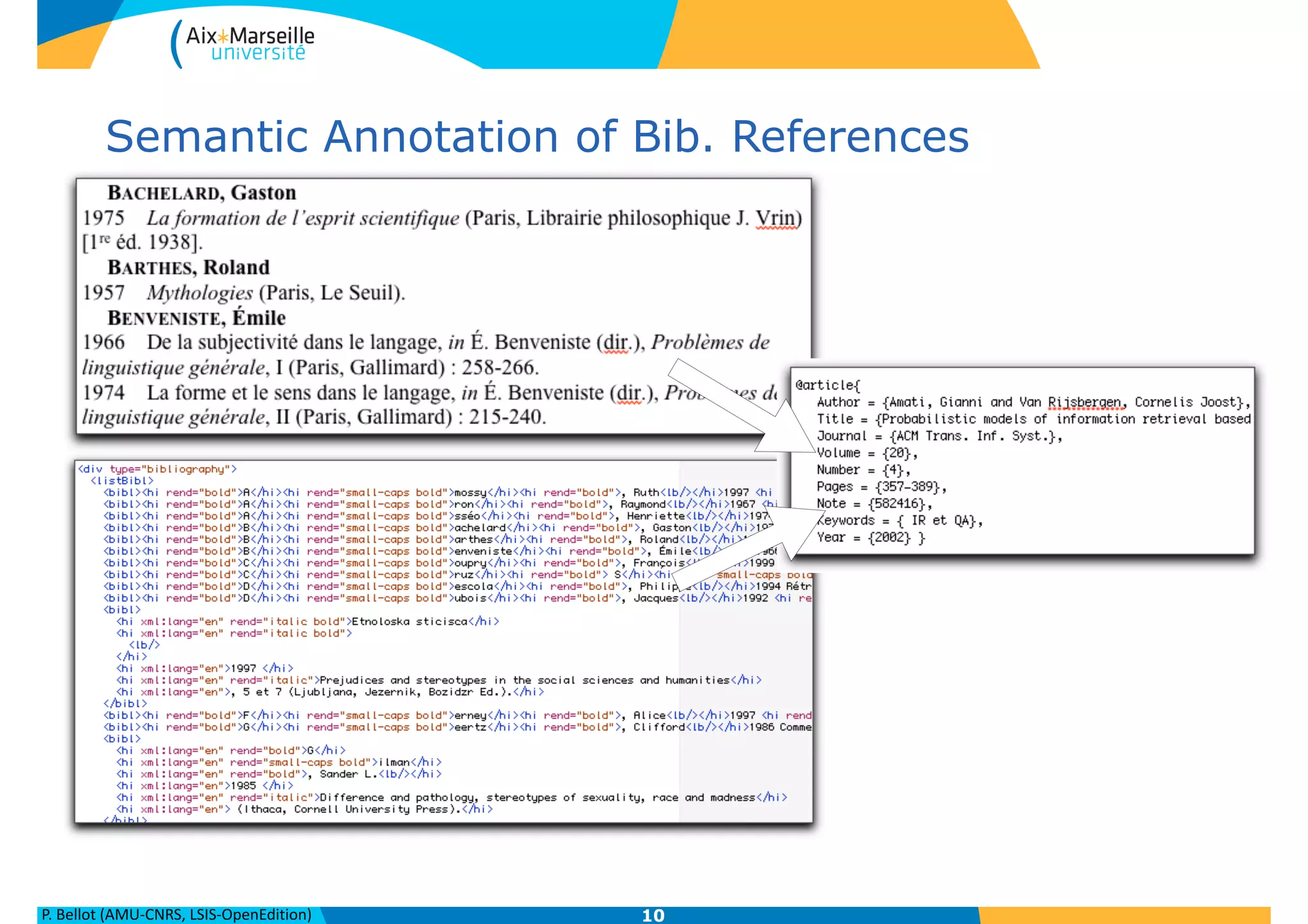Click the XML bibl row containing 'enveniste'
This screenshot has height=924, width=1308.
[x=440, y=551]
